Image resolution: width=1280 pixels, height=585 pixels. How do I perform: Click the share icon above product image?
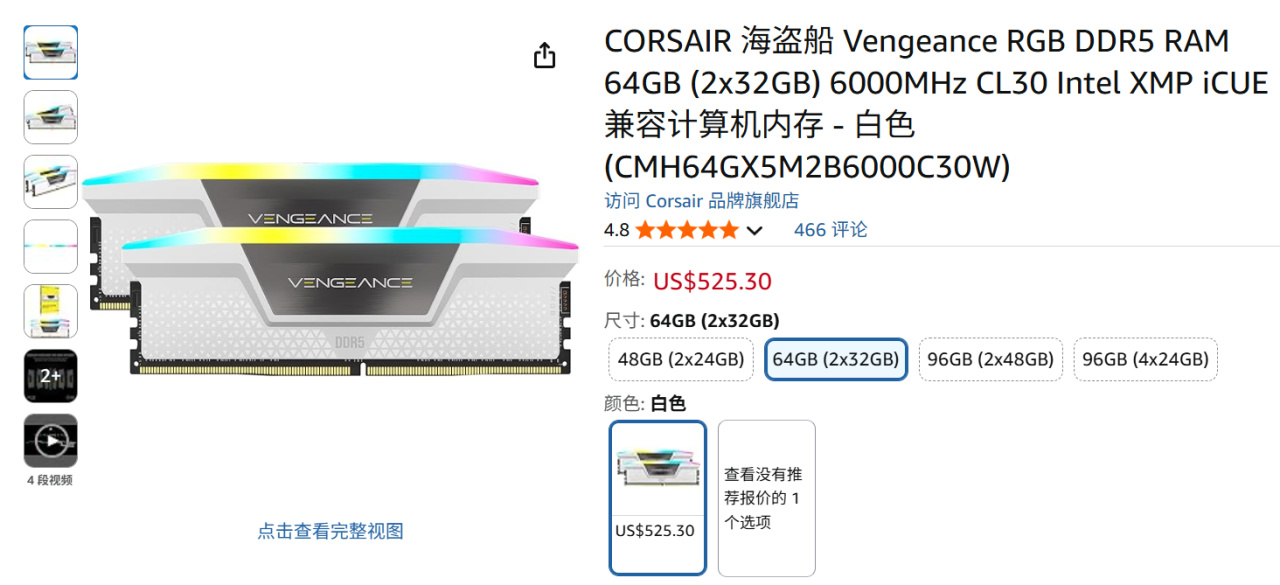(x=544, y=55)
